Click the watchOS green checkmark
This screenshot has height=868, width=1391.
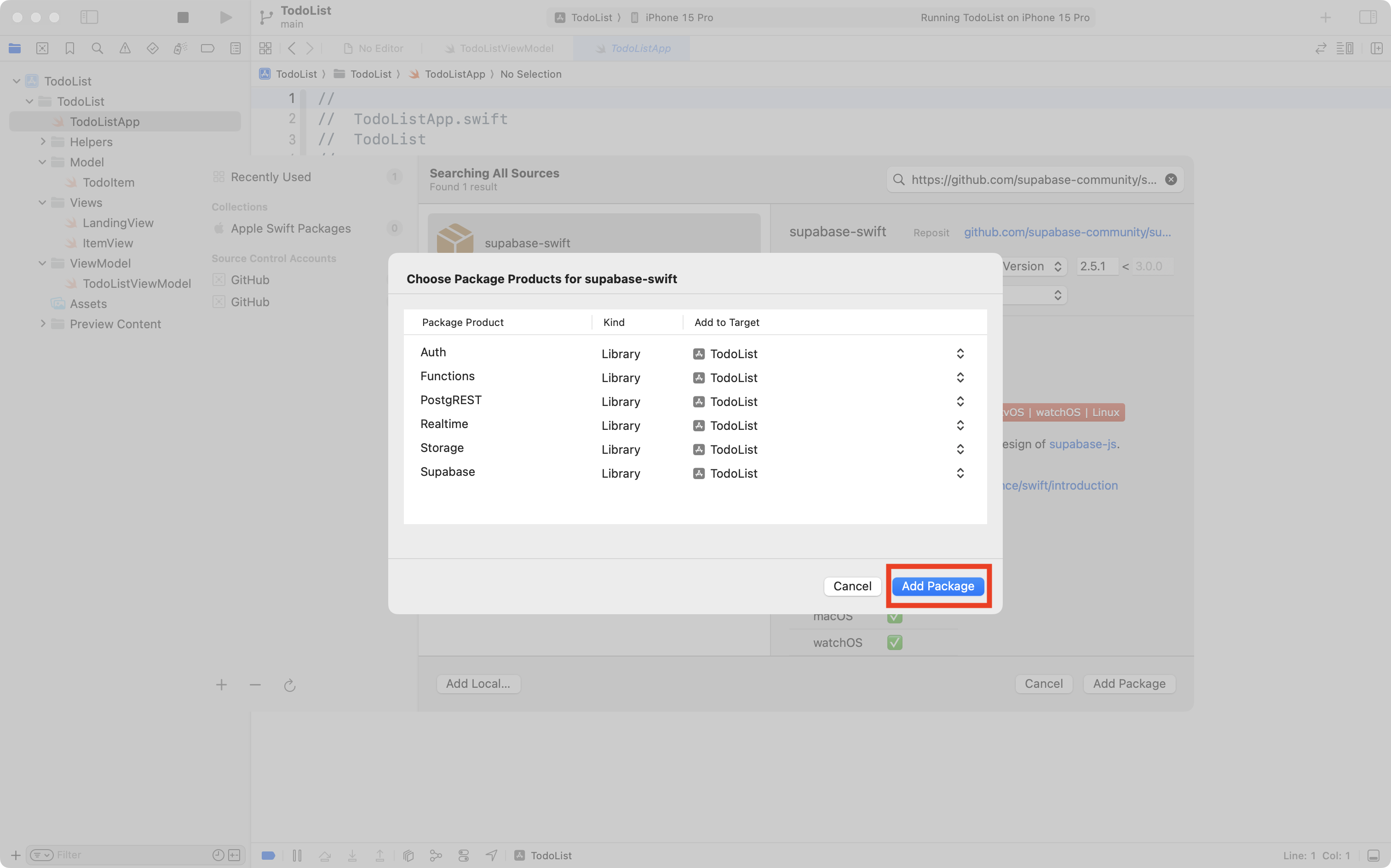(x=894, y=642)
